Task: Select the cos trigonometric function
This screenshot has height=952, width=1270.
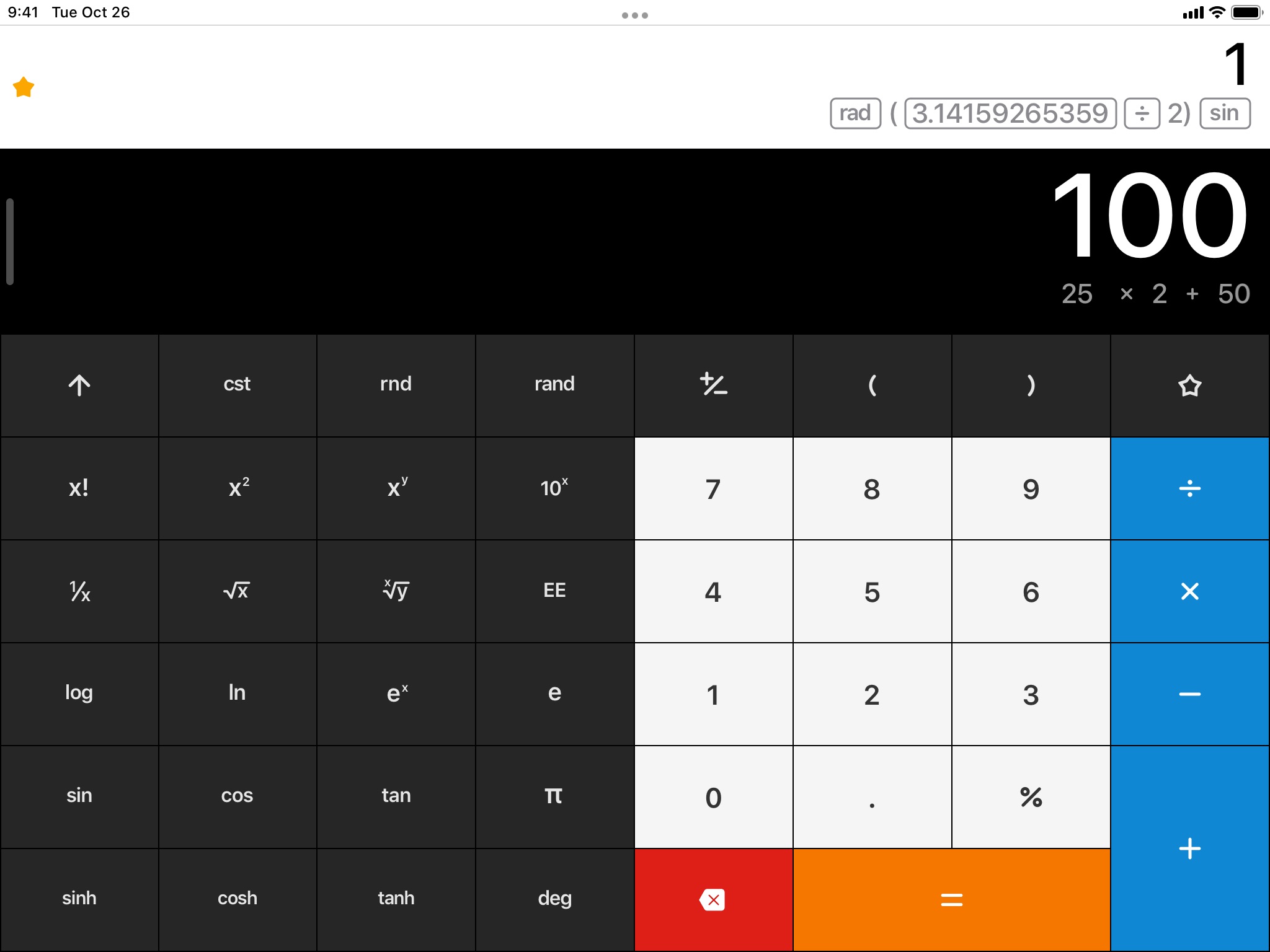Action: pyautogui.click(x=237, y=796)
